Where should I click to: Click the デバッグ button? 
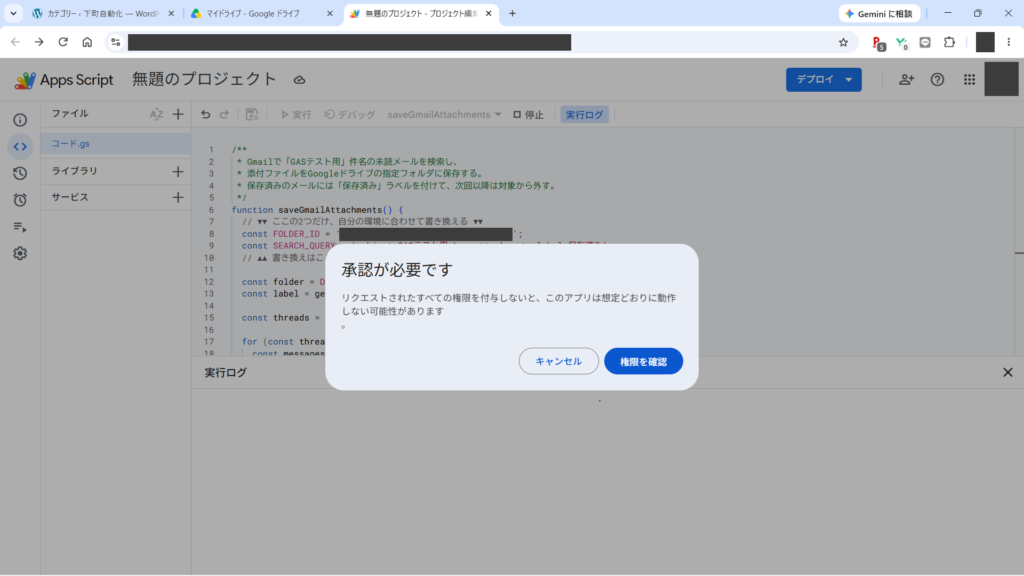coord(350,114)
